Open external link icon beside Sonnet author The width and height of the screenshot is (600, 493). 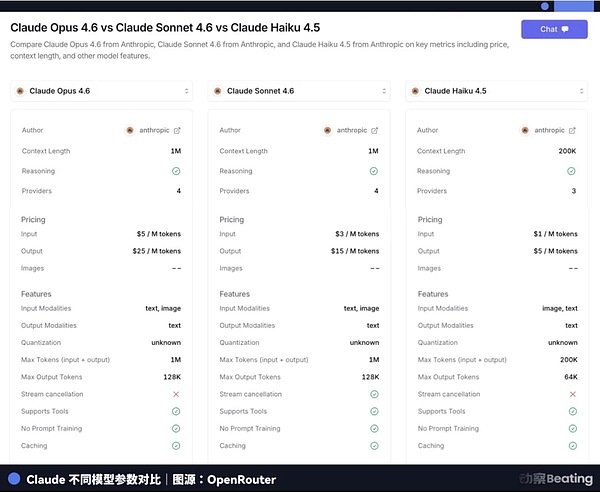click(x=375, y=130)
